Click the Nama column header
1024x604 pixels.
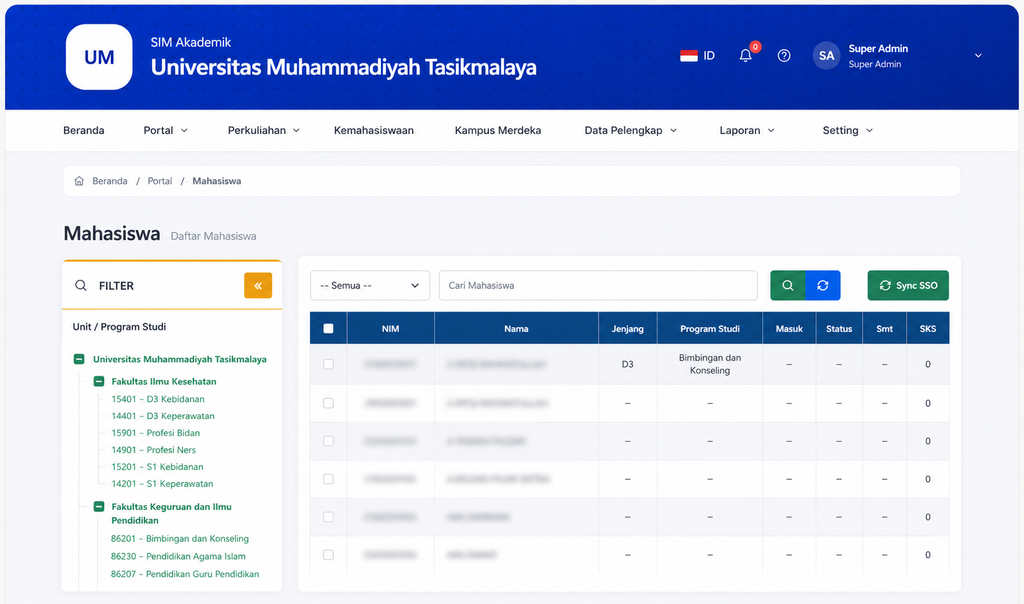tap(516, 328)
